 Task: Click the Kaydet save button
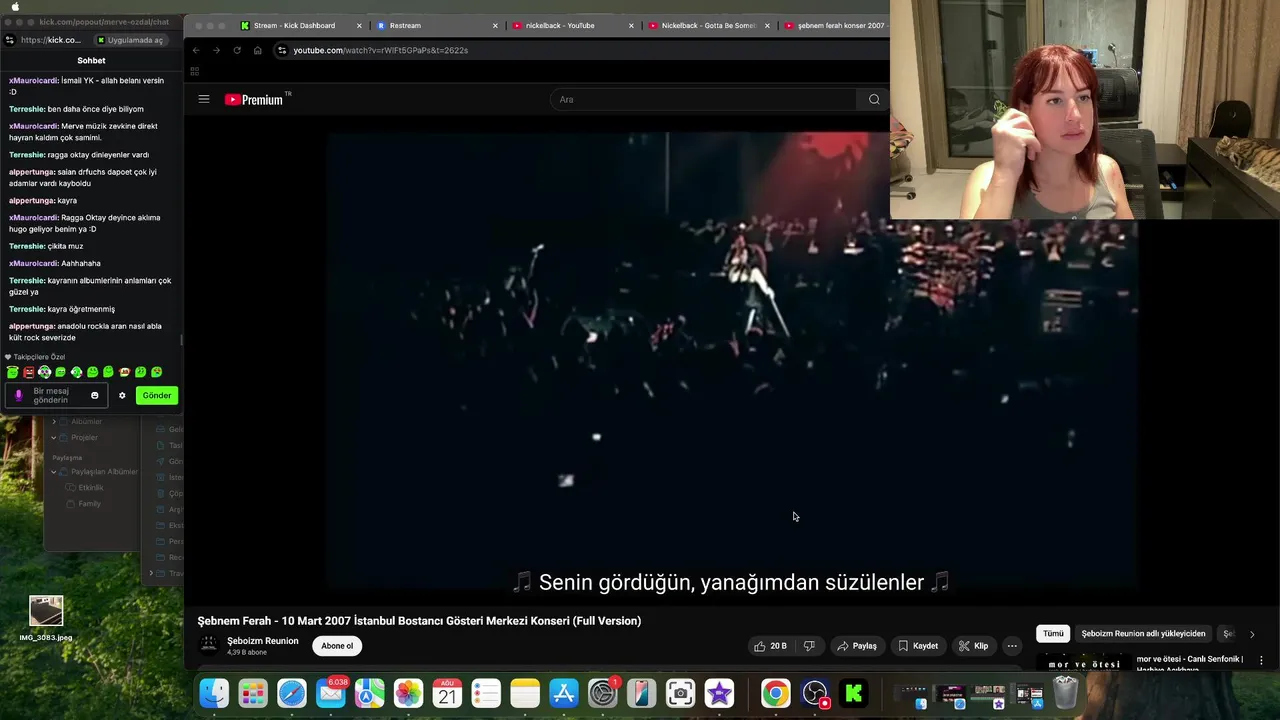(x=918, y=646)
